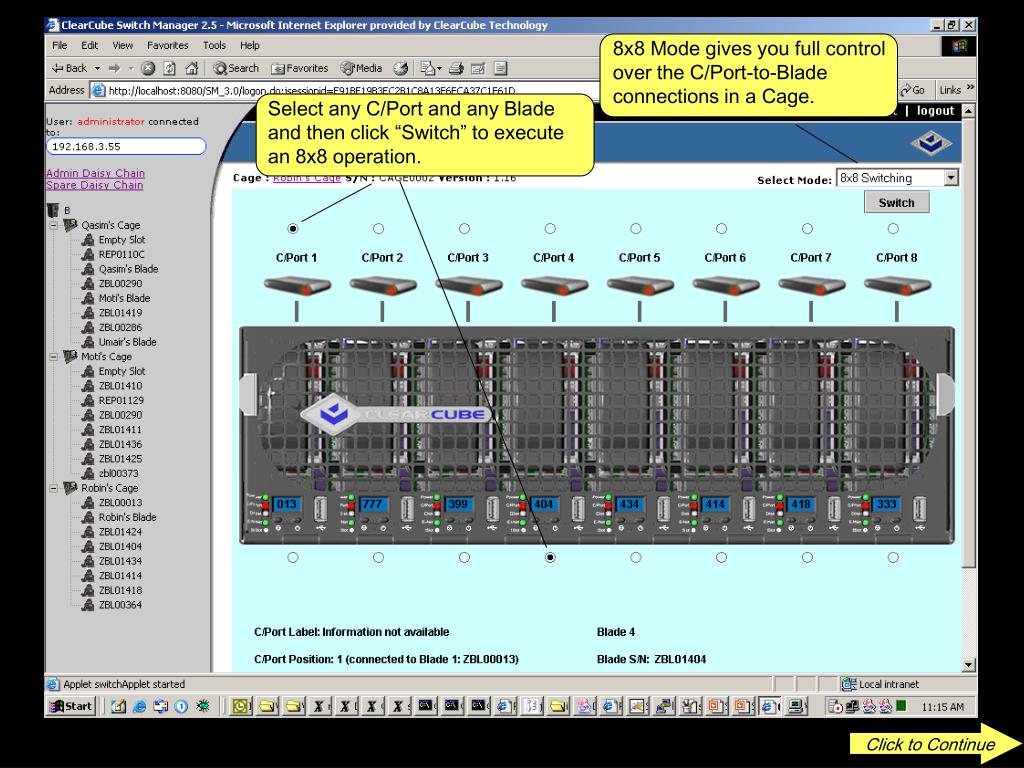This screenshot has height=768, width=1024.
Task: Select radio button below blade 333
Action: click(893, 558)
